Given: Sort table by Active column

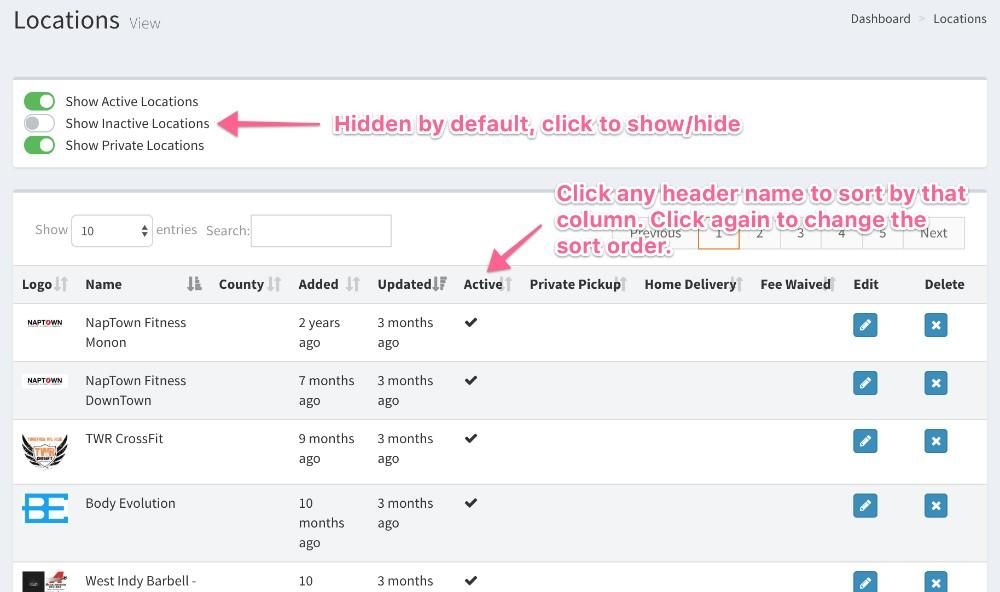Looking at the screenshot, I should (x=488, y=285).
